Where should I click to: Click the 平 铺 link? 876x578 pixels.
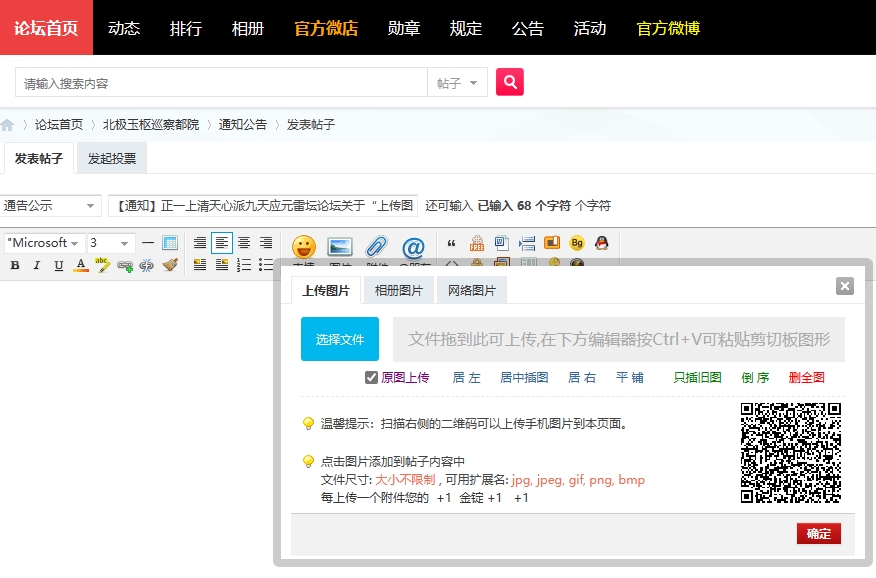pos(630,378)
